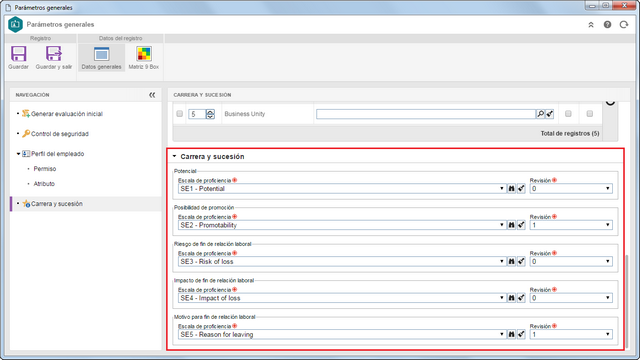This screenshot has height=360, width=640.
Task: Click the Permiso sub-item
Action: [45, 169]
